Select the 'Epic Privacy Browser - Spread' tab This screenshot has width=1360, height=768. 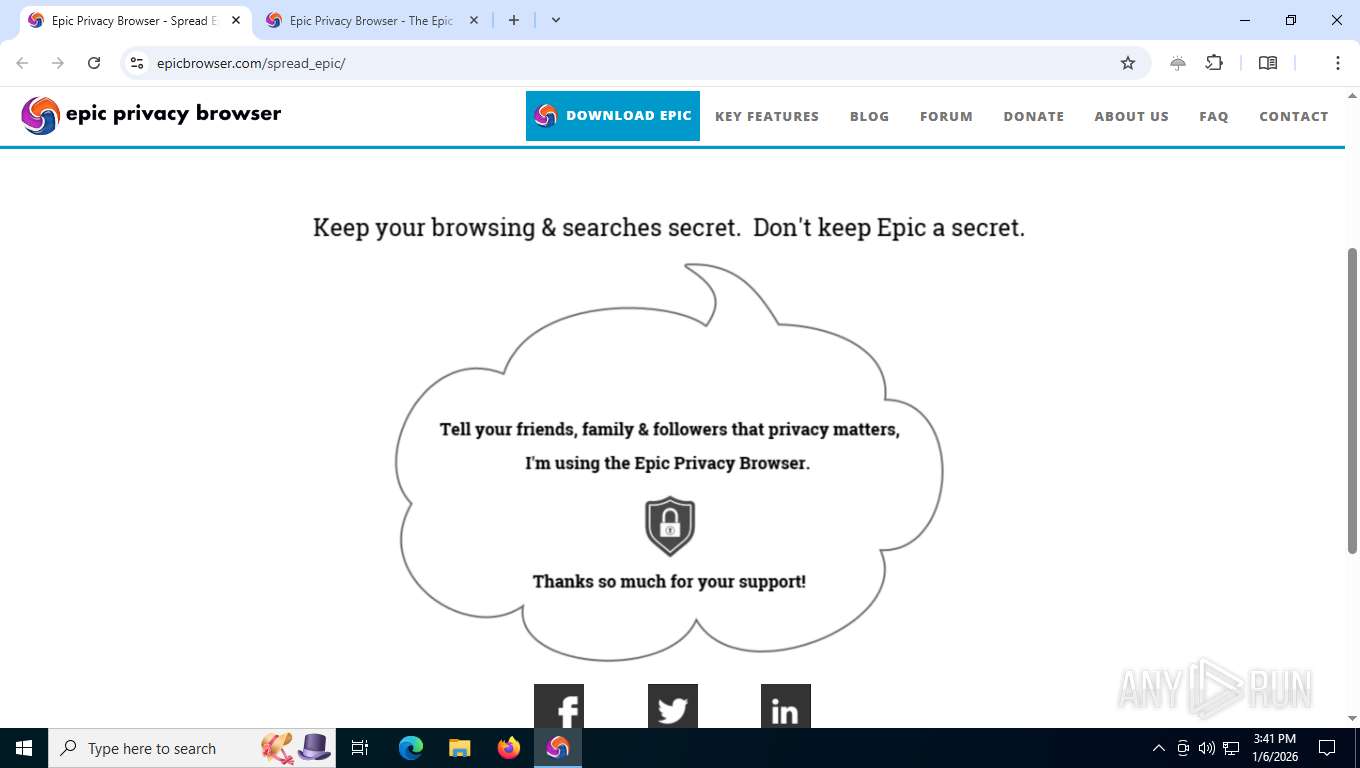(x=135, y=20)
